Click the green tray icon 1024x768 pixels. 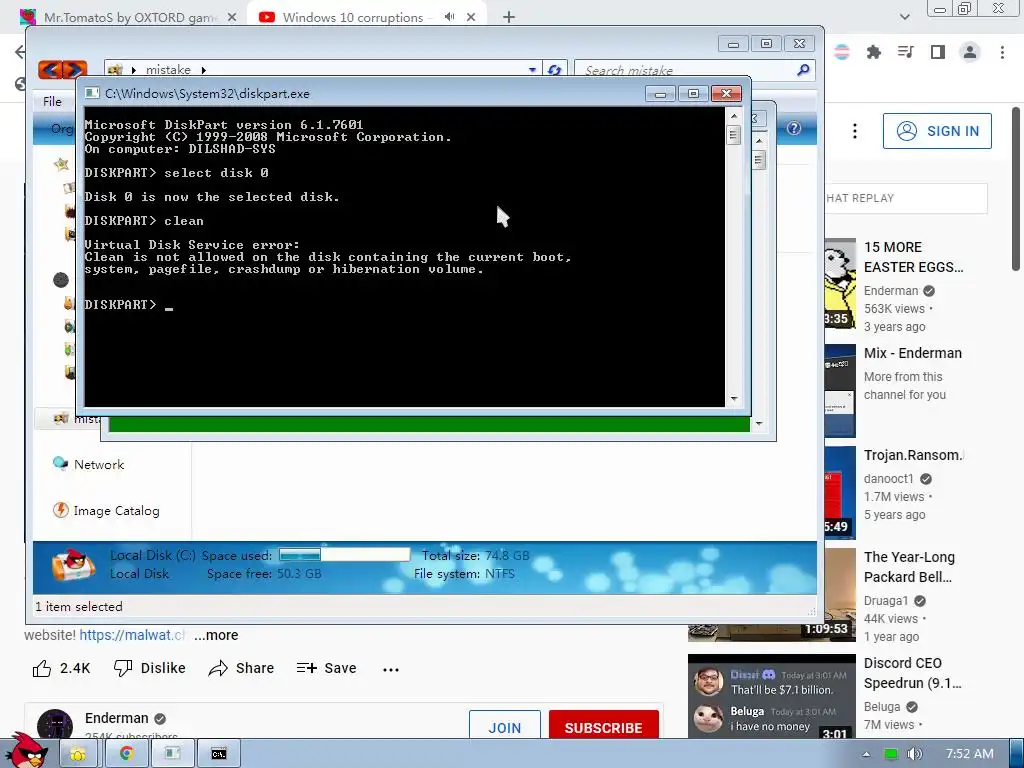pos(891,754)
